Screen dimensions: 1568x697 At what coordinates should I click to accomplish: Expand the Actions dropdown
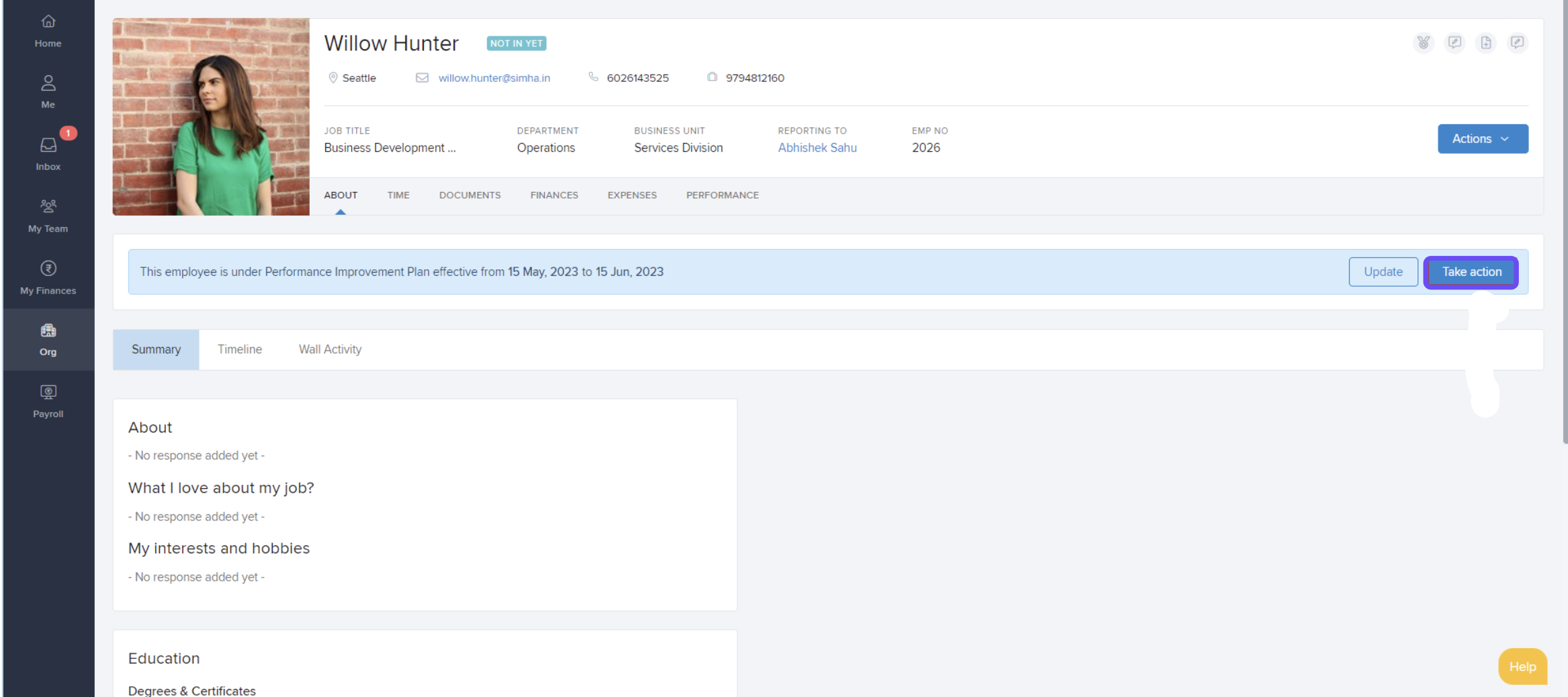1482,139
